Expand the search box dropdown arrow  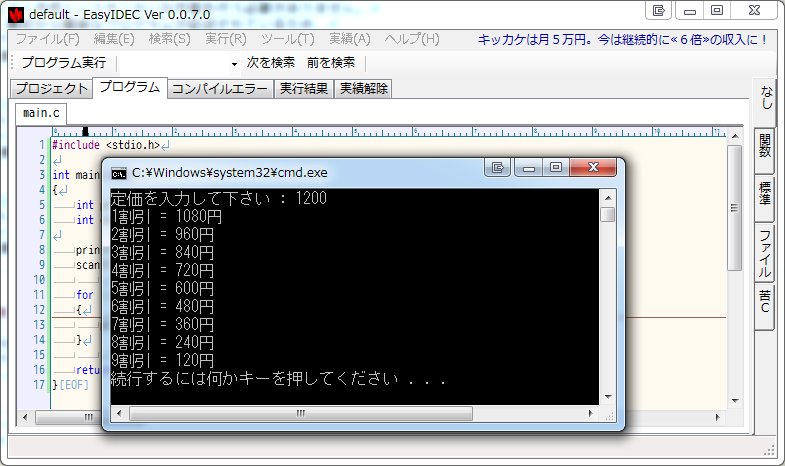pos(234,64)
